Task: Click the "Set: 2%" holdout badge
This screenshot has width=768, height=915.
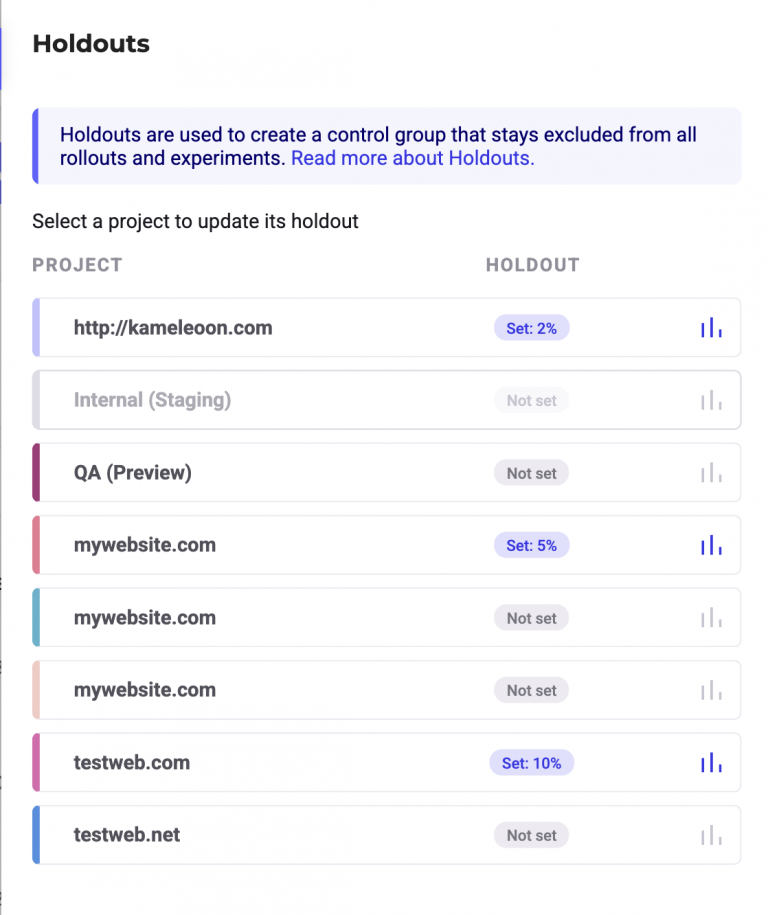Action: coord(531,328)
